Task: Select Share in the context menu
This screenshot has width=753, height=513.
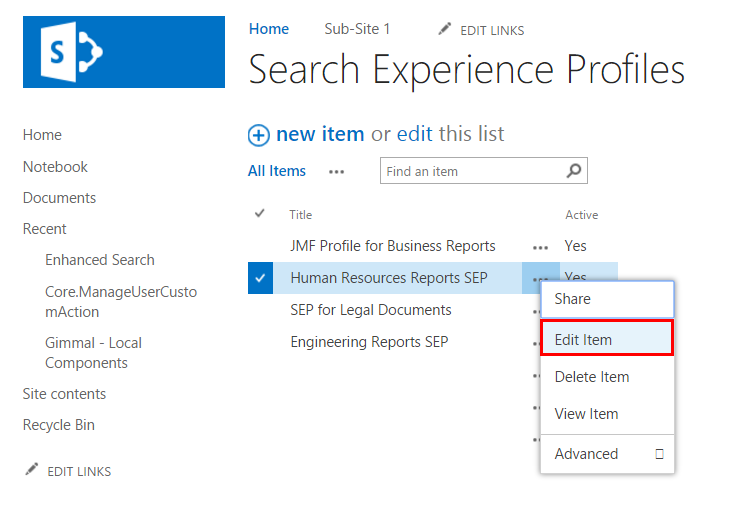Action: tap(572, 299)
